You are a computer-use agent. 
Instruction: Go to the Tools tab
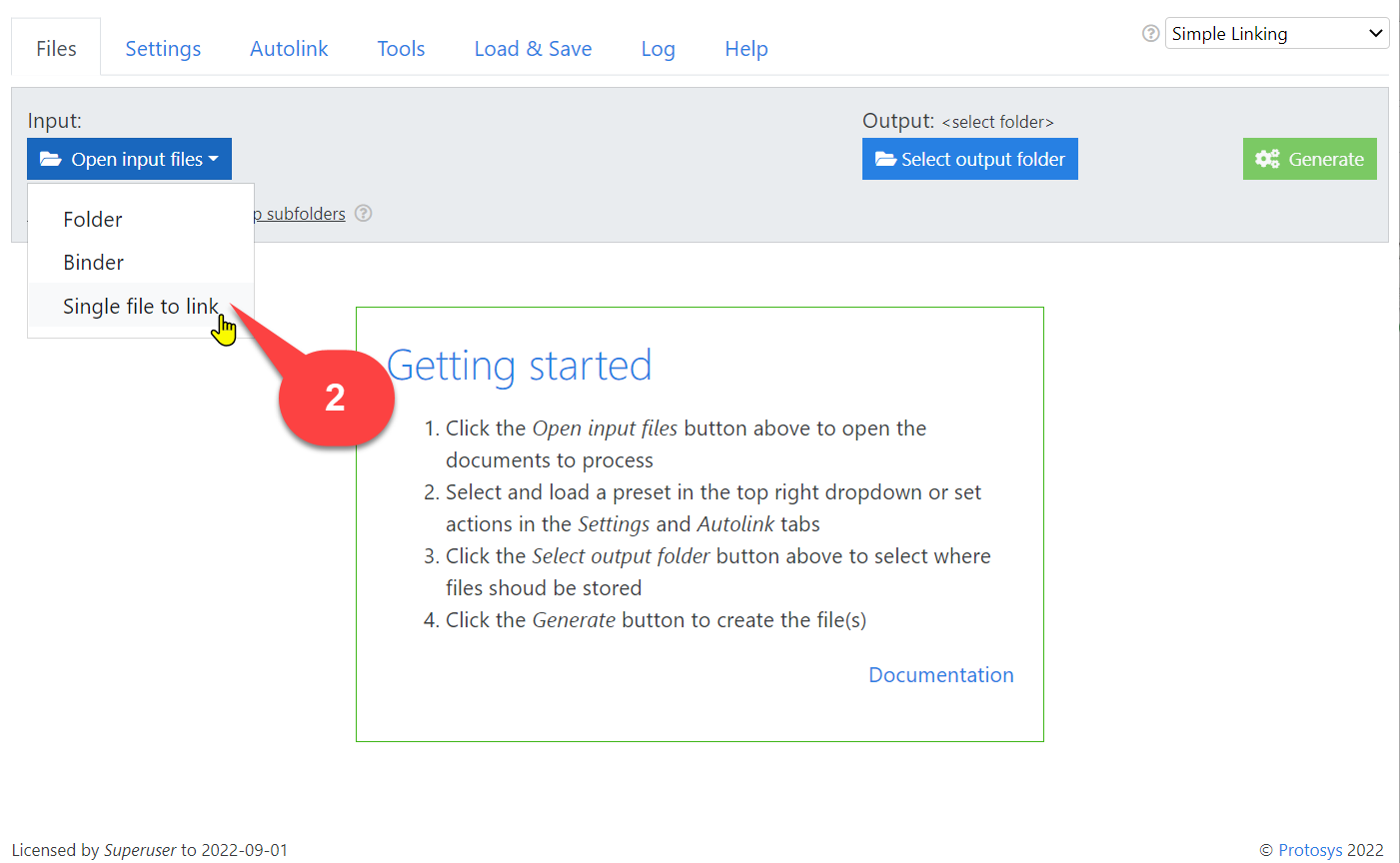(x=401, y=49)
